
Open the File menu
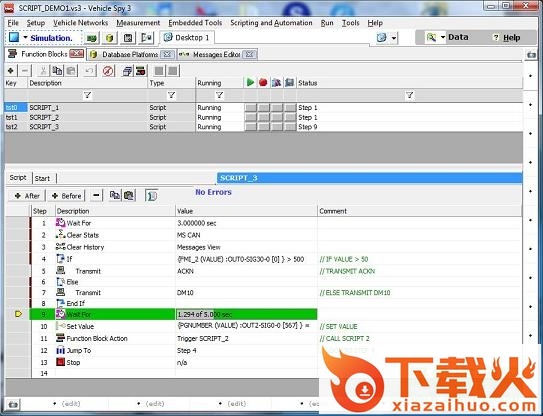[x=13, y=23]
